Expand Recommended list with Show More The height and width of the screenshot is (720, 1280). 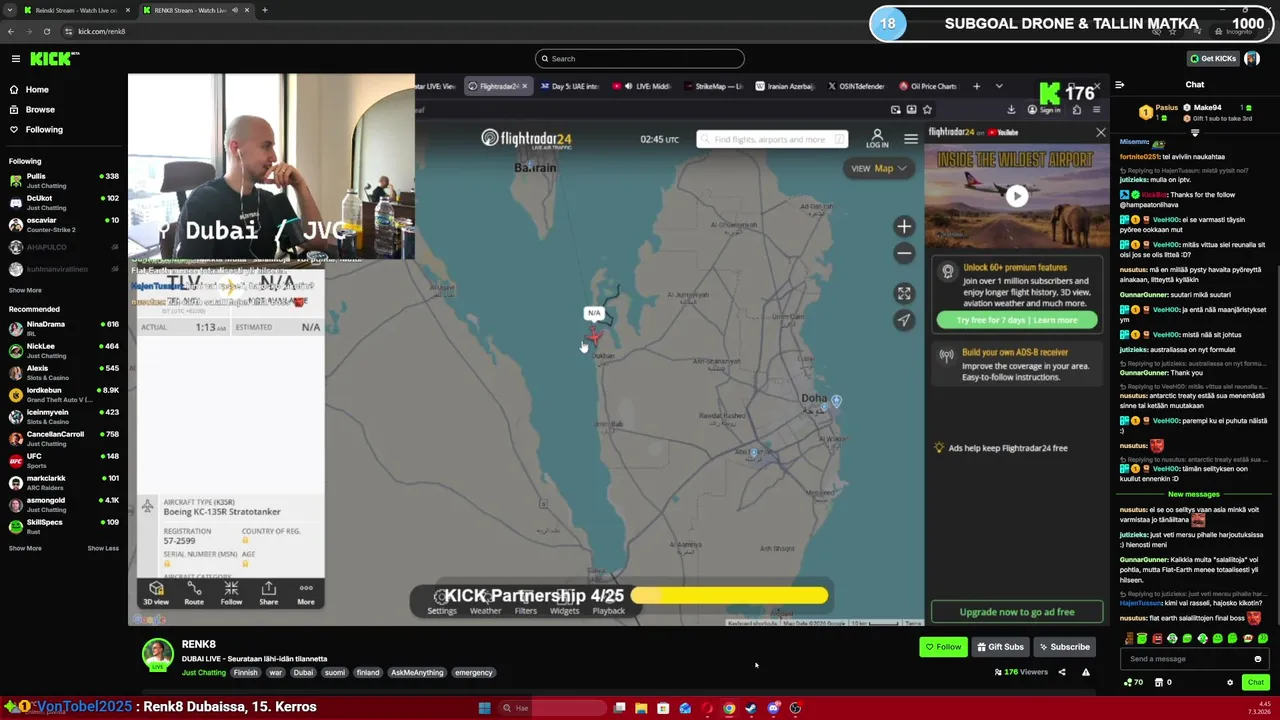[26, 549]
